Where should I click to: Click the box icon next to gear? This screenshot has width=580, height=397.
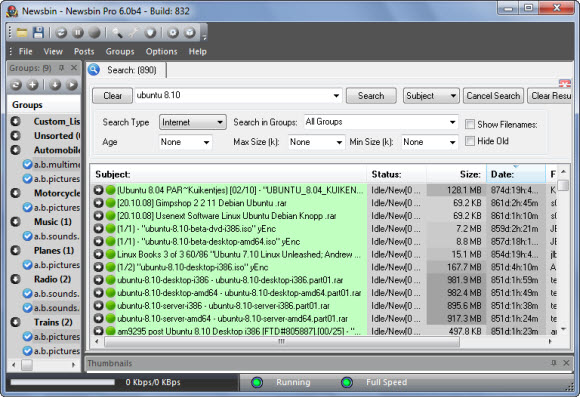point(190,33)
